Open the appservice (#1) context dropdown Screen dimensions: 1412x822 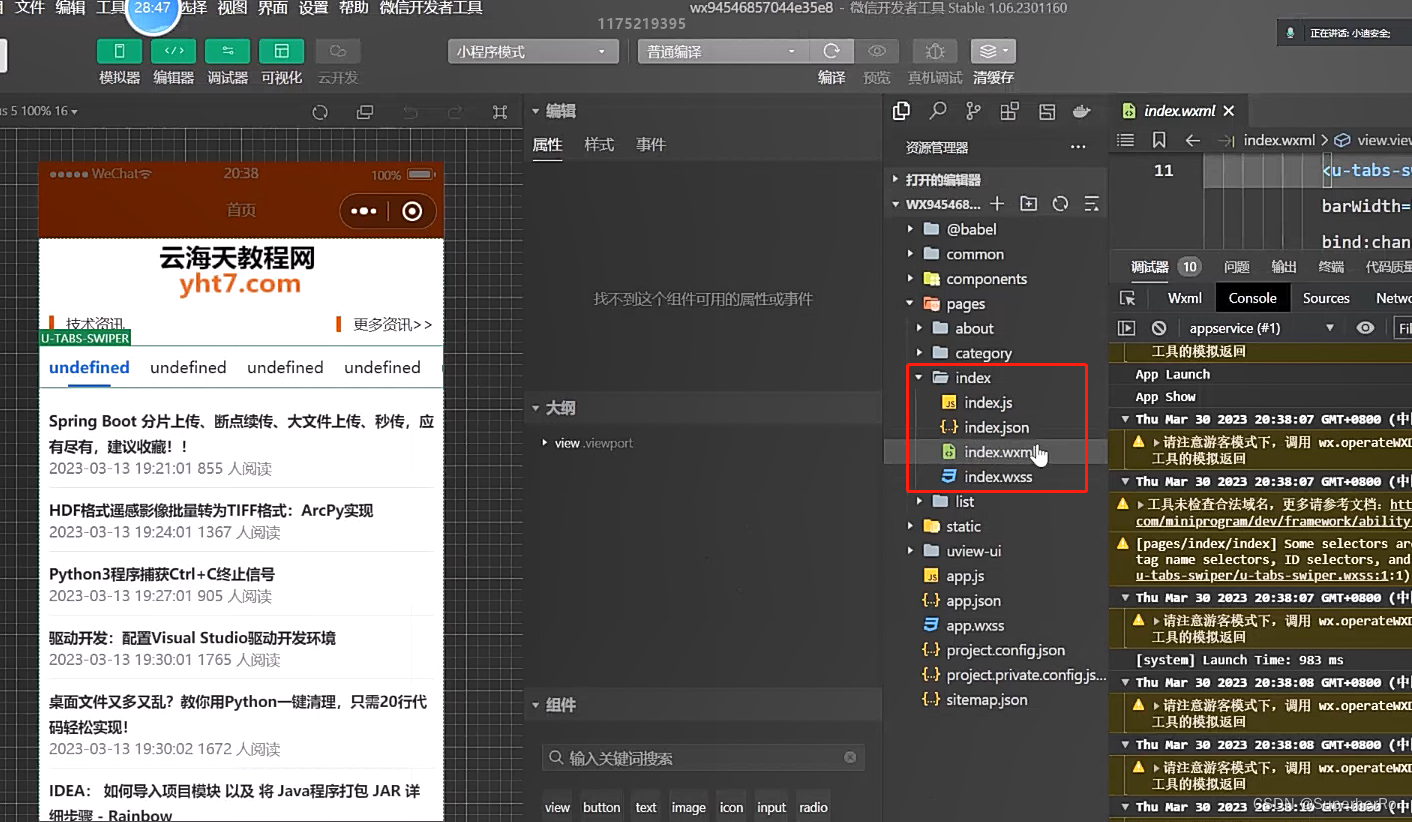(x=1261, y=328)
